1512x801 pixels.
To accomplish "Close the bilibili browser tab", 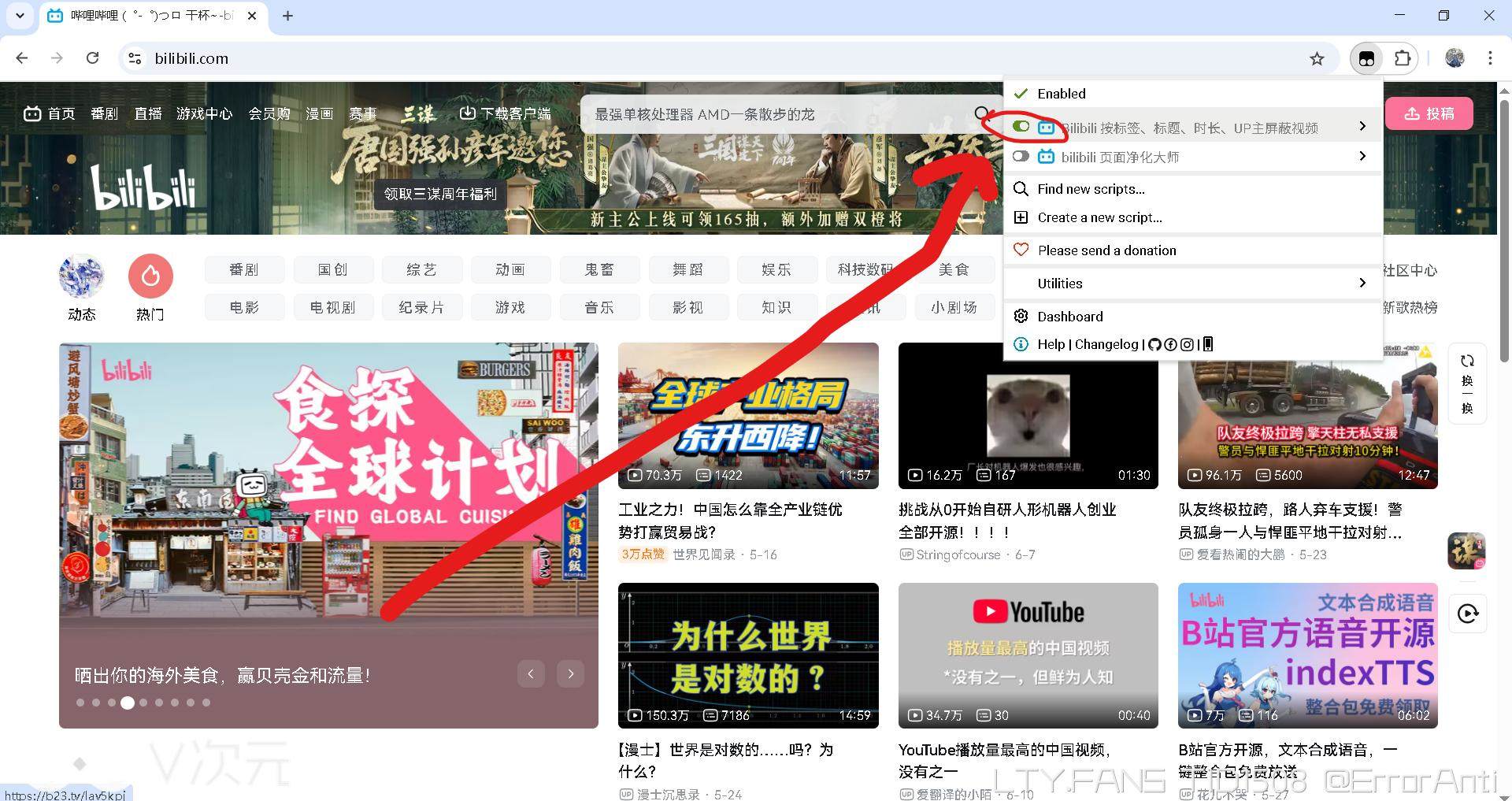I will click(252, 16).
